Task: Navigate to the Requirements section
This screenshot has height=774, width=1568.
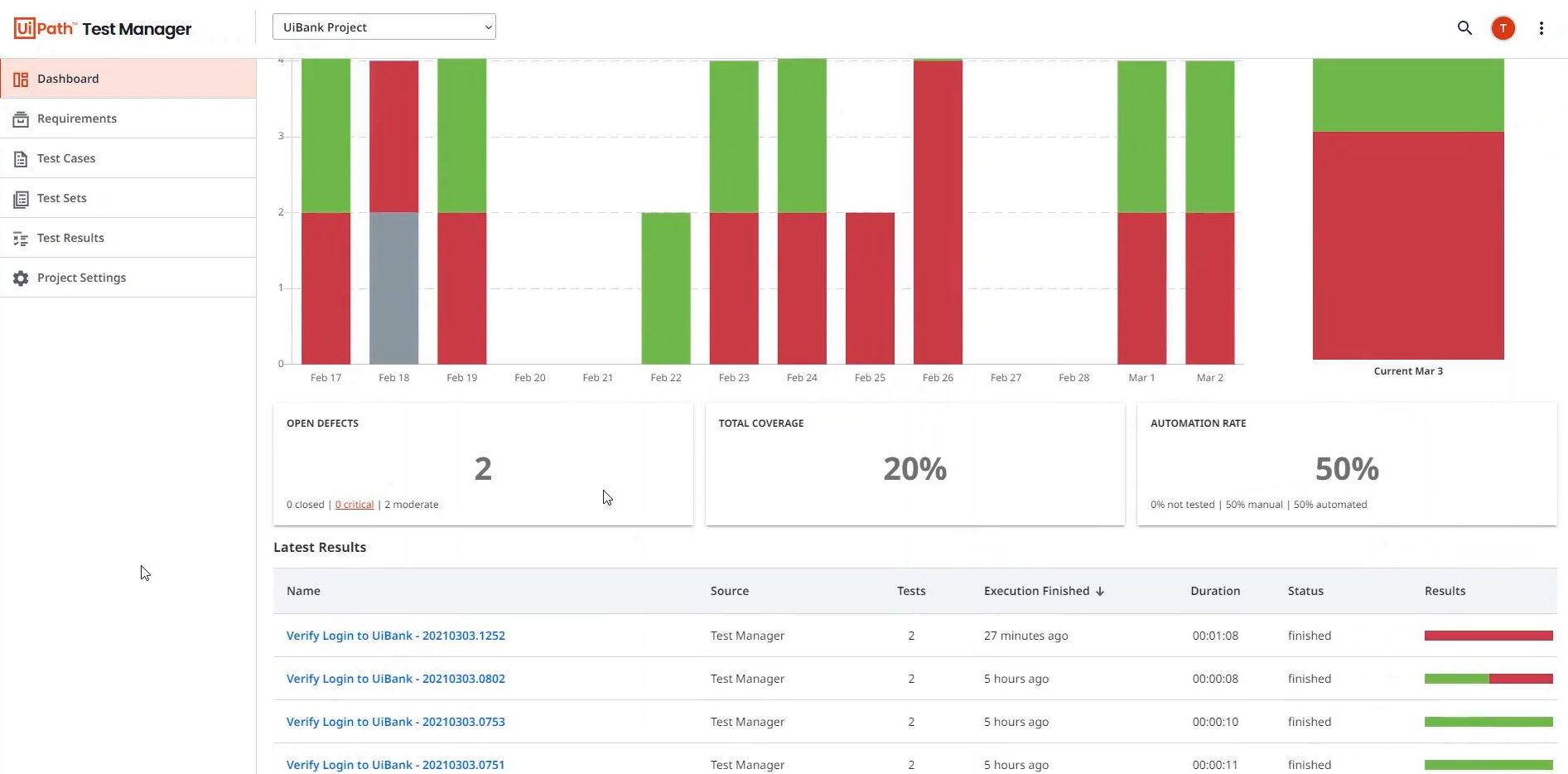Action: pyautogui.click(x=76, y=119)
